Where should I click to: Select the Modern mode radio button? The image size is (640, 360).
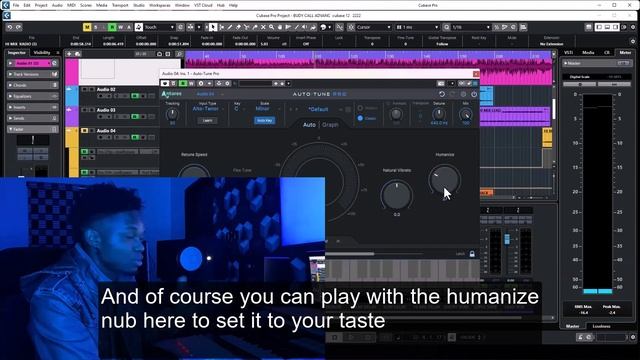(360, 108)
